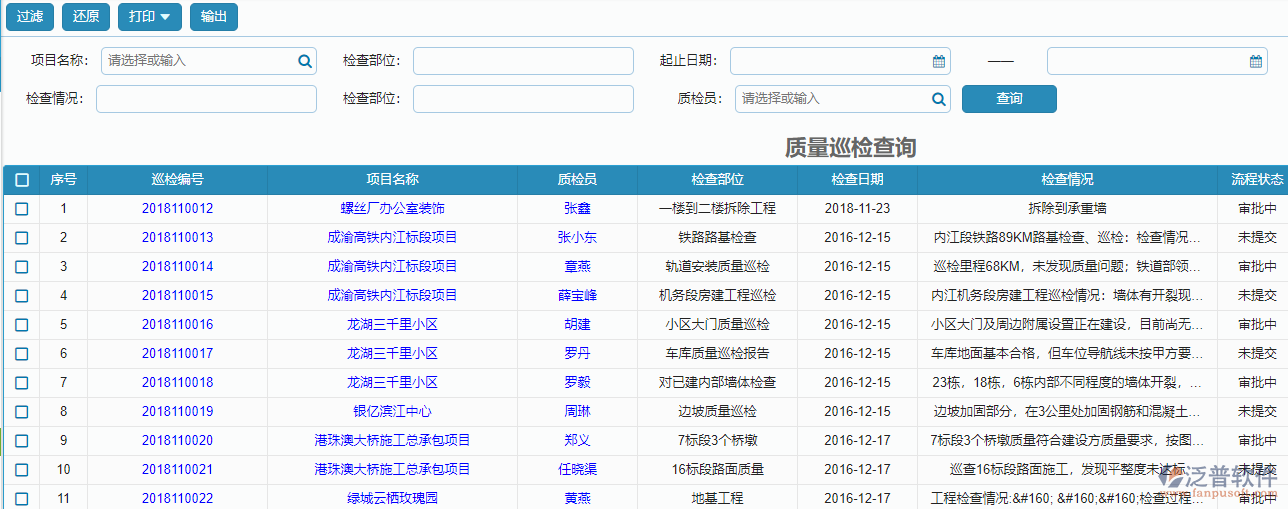Open inspection link 2018110012
The image size is (1288, 509).
pos(177,209)
